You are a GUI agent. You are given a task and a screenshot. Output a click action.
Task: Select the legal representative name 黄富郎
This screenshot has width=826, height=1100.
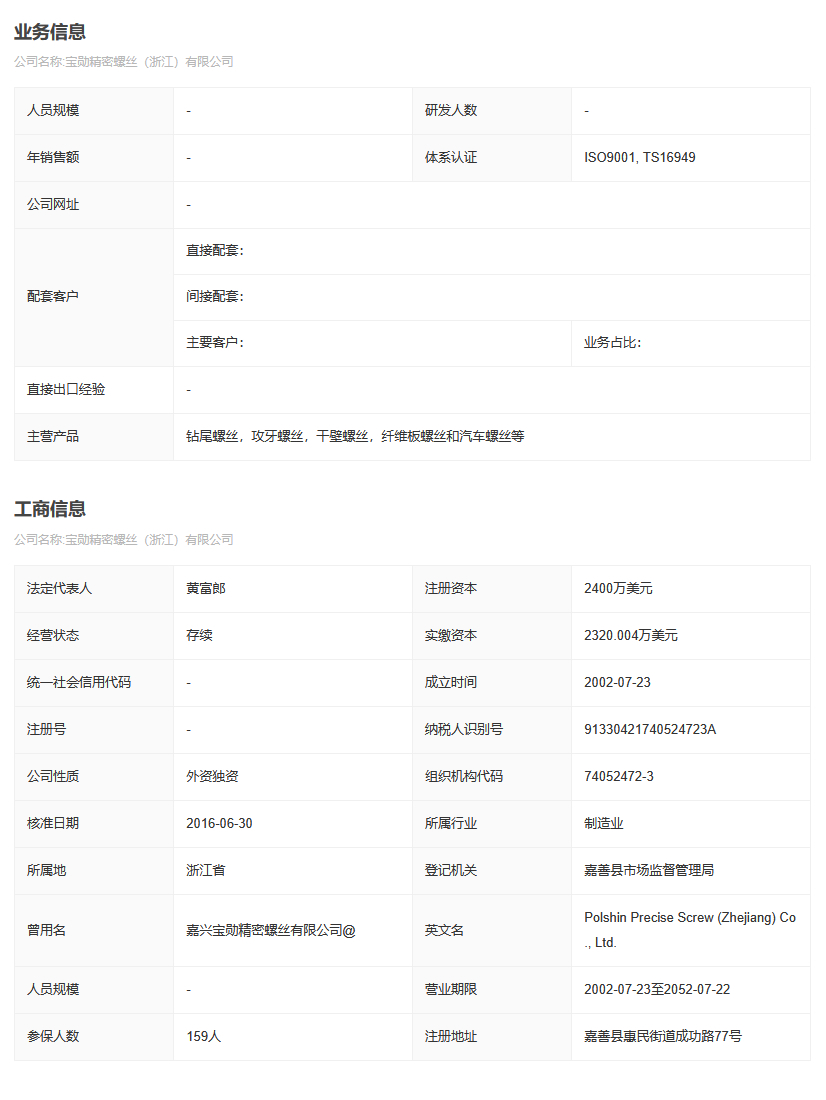(x=206, y=589)
